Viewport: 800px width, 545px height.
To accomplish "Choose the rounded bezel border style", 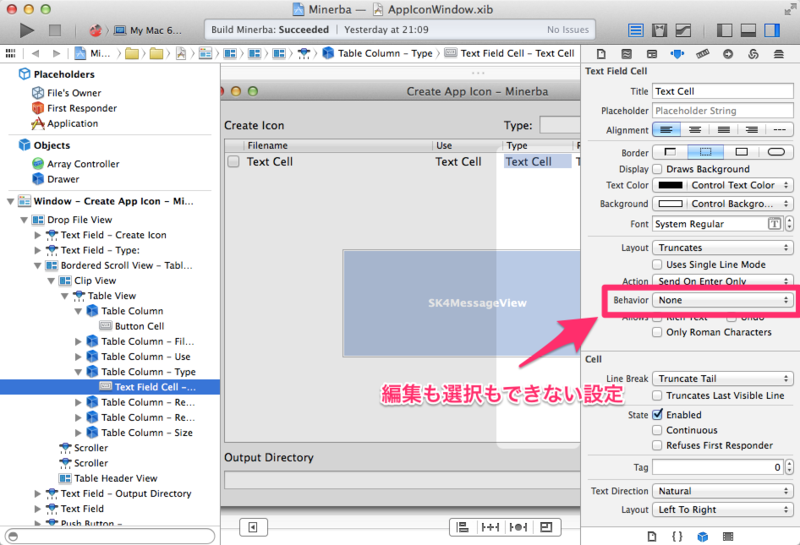I will click(x=776, y=152).
